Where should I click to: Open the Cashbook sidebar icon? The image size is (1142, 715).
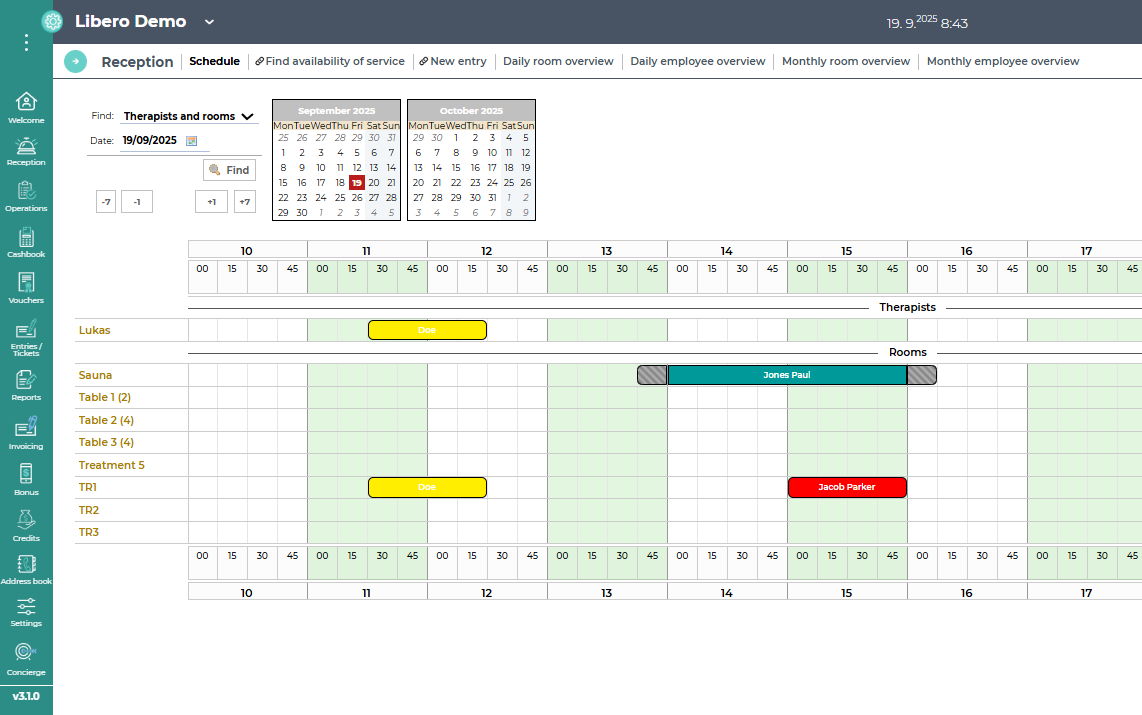26,242
